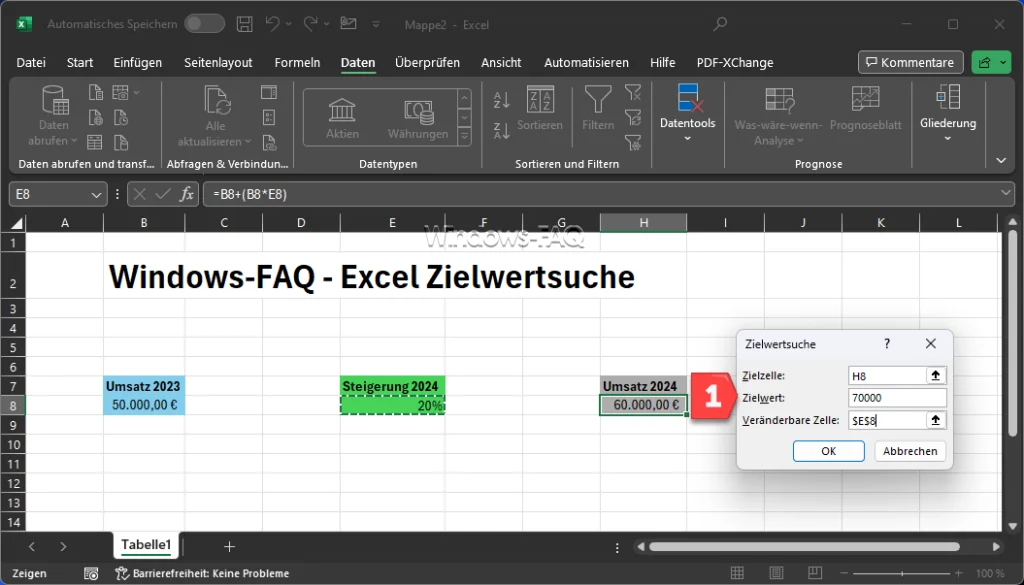Select column H header
Image resolution: width=1024 pixels, height=585 pixels.
tap(643, 223)
